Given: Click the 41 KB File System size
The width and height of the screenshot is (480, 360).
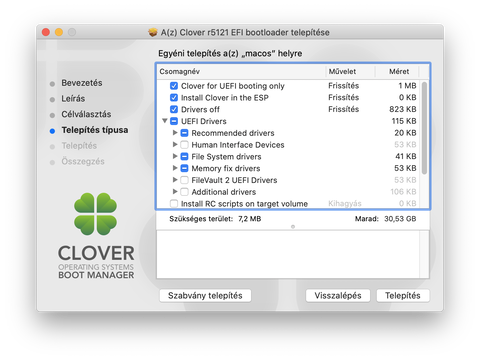Looking at the screenshot, I should coord(406,156).
